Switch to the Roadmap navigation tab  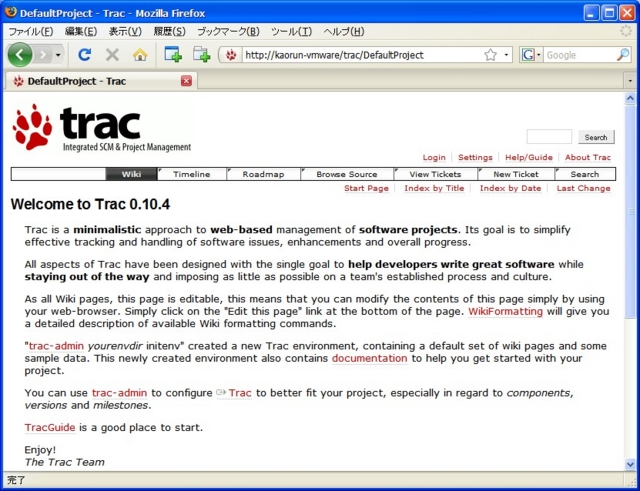point(263,174)
